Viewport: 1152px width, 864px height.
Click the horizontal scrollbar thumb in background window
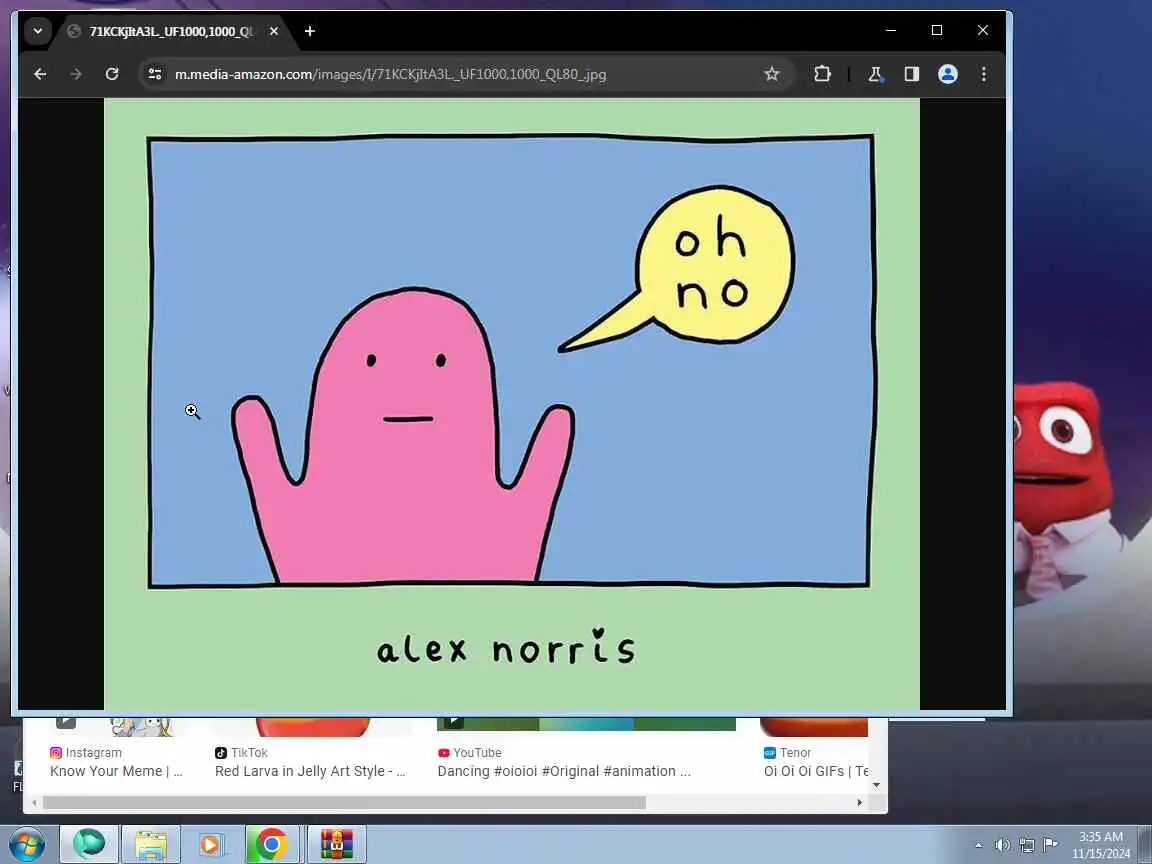click(x=344, y=802)
